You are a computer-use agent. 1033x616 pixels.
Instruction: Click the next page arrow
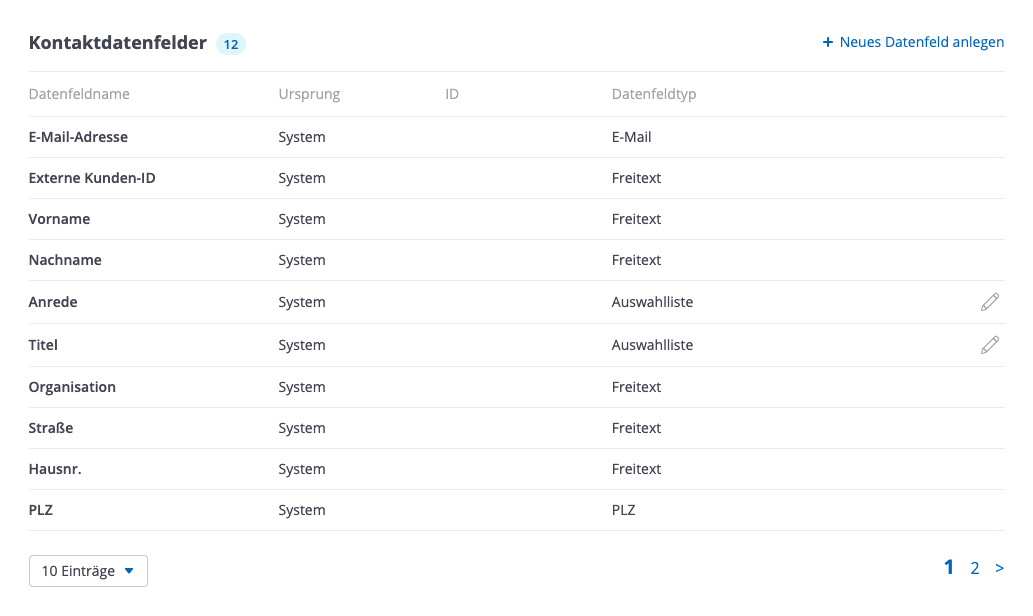[x=999, y=568]
